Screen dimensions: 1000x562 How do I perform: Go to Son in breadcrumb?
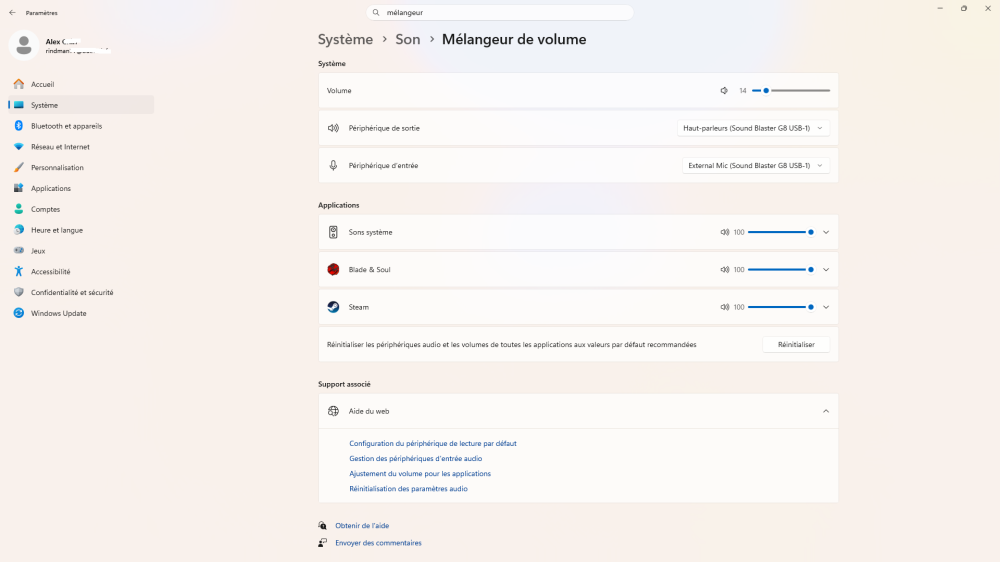click(408, 40)
